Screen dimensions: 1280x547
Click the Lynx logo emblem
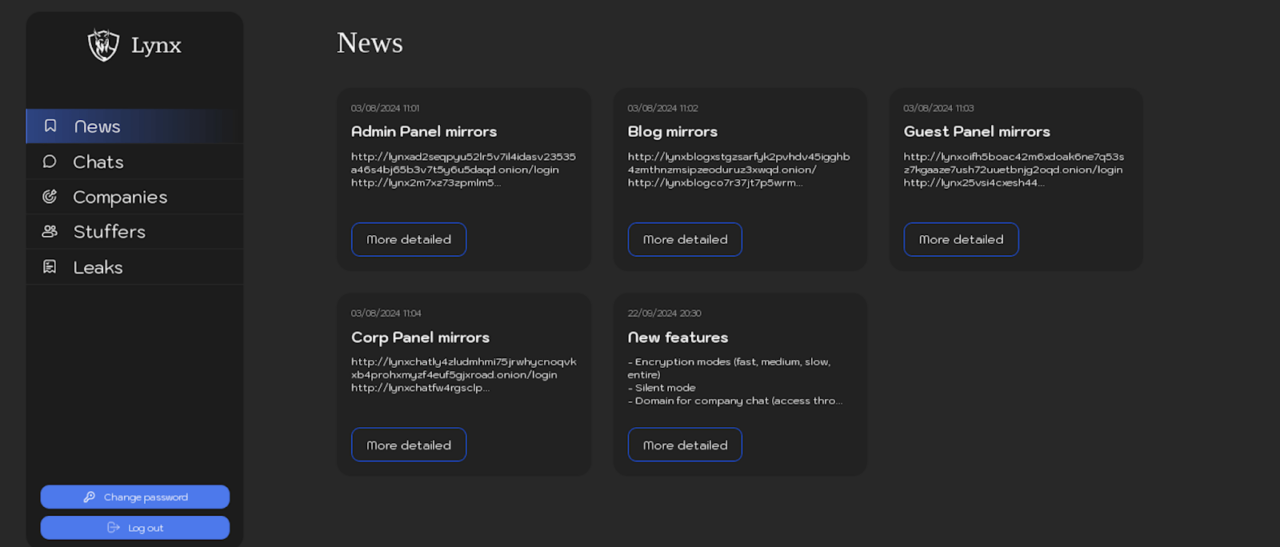click(103, 45)
